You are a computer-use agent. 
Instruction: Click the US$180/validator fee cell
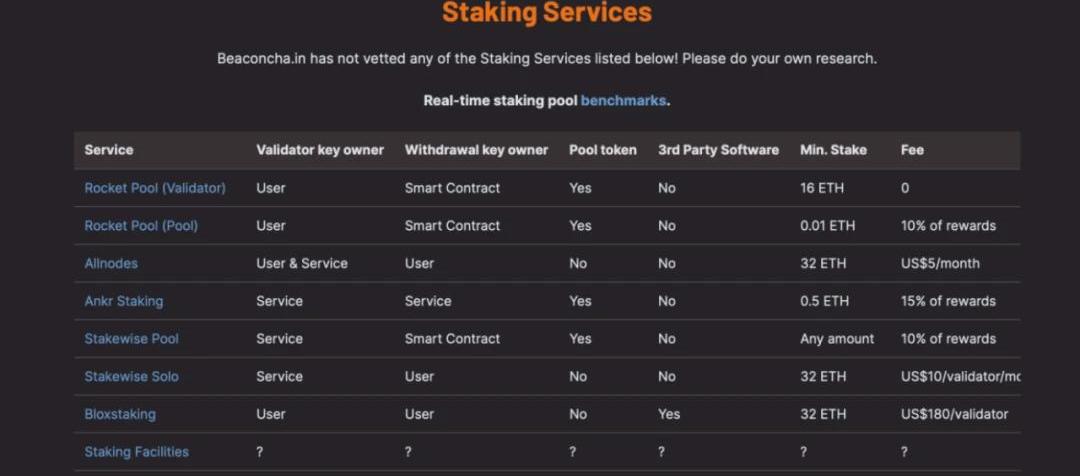point(954,414)
